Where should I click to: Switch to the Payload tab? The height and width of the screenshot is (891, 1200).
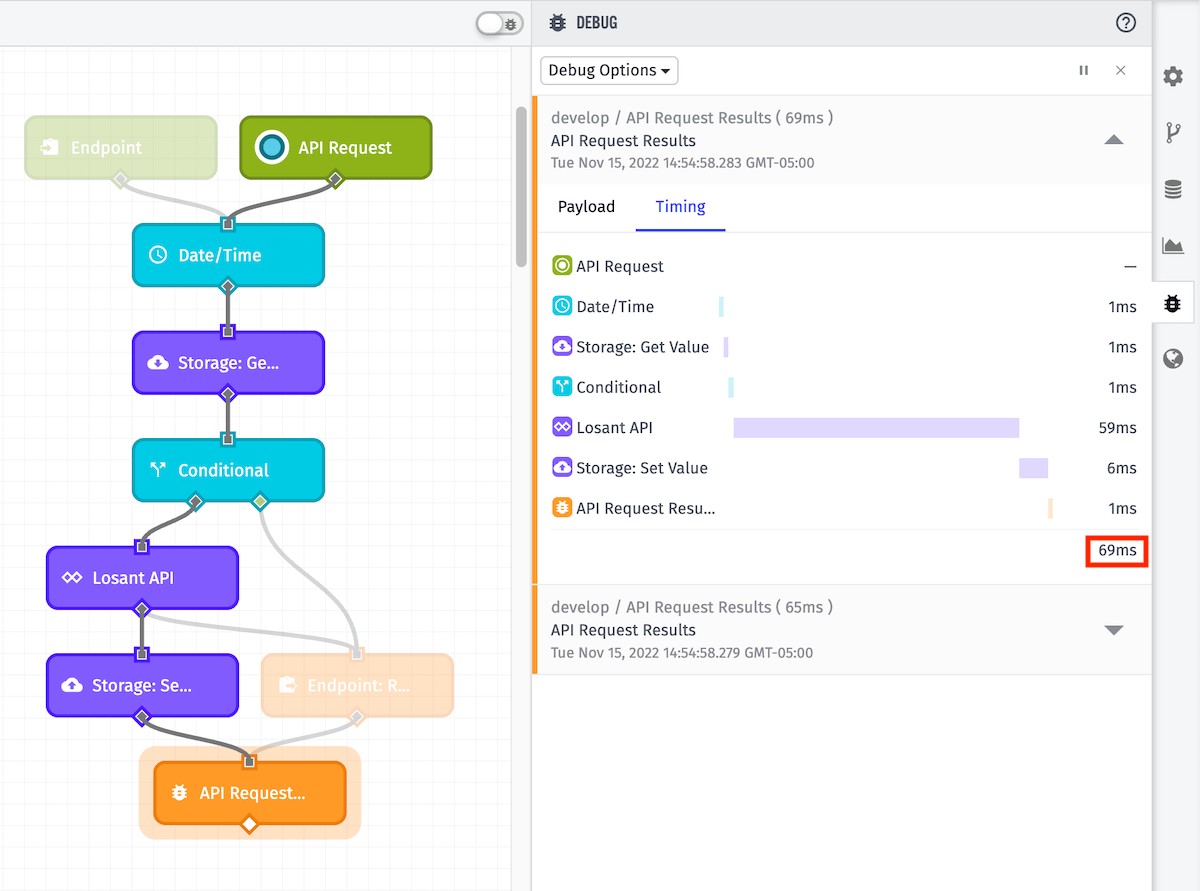point(586,207)
